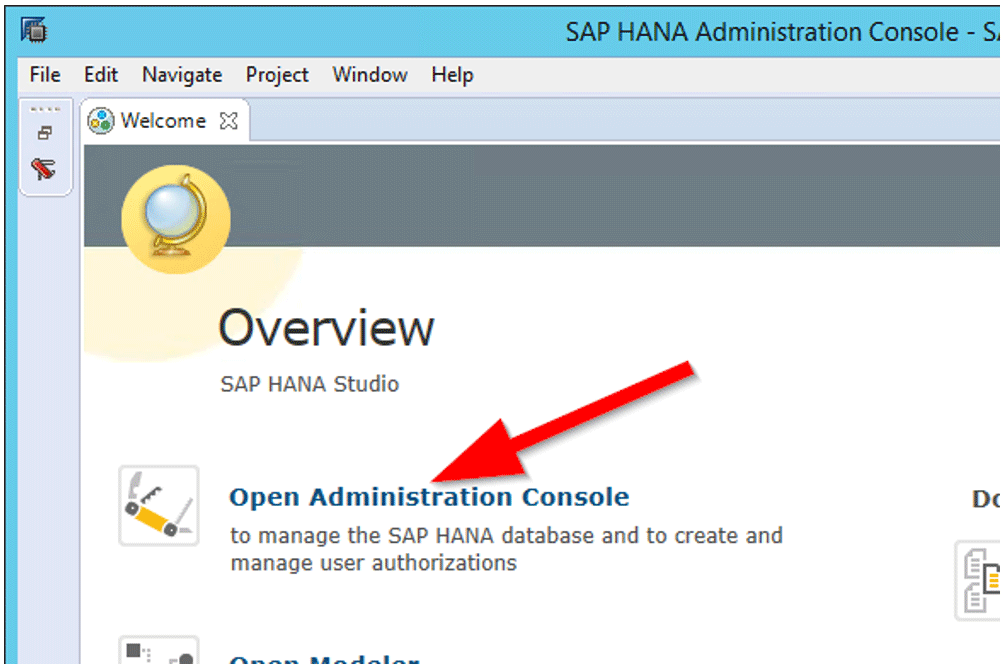The width and height of the screenshot is (1007, 670).
Task: Click the red pocket knife icon in the side bar
Action: pyautogui.click(x=44, y=169)
